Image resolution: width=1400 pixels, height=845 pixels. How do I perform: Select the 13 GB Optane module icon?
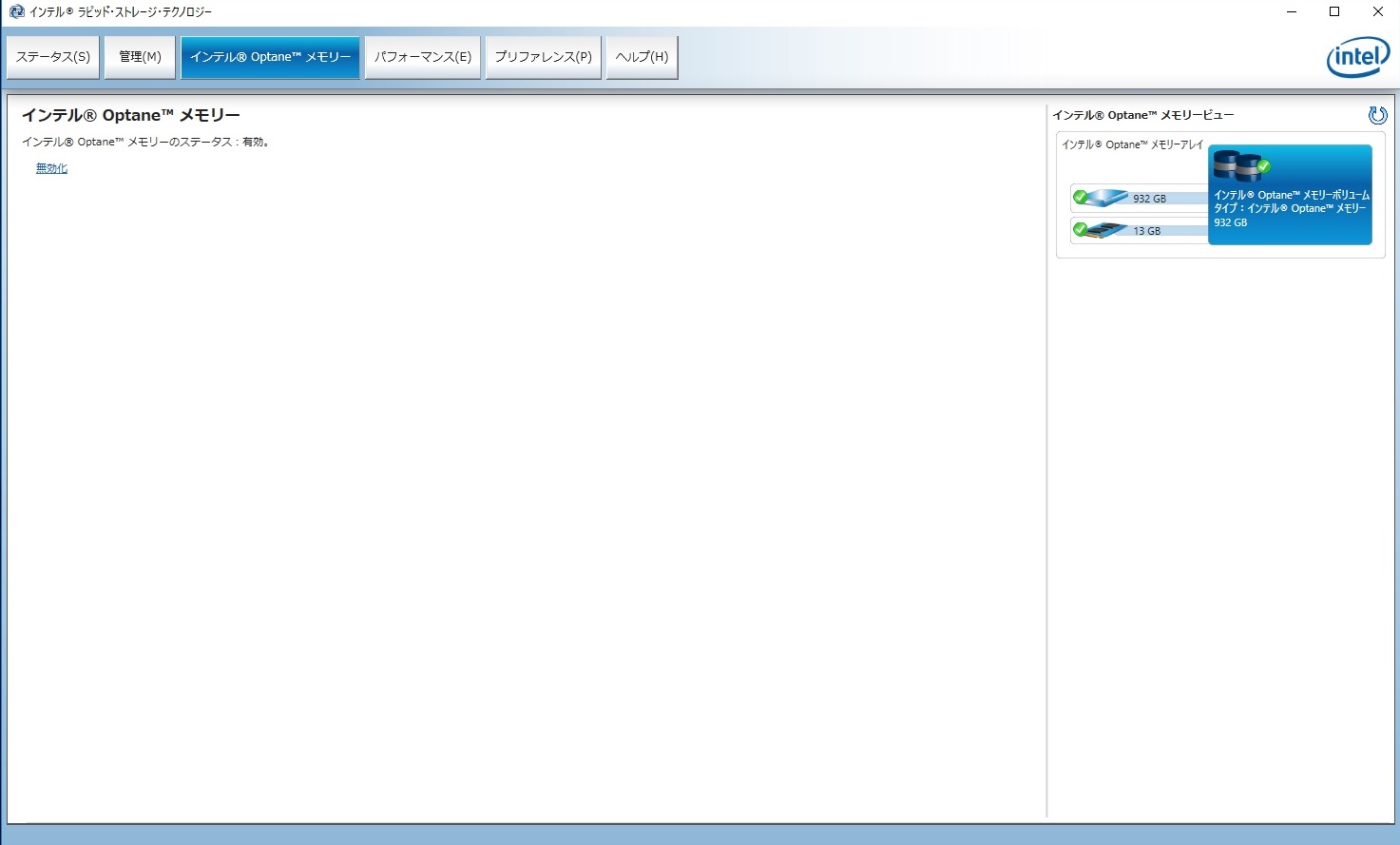coord(1108,230)
